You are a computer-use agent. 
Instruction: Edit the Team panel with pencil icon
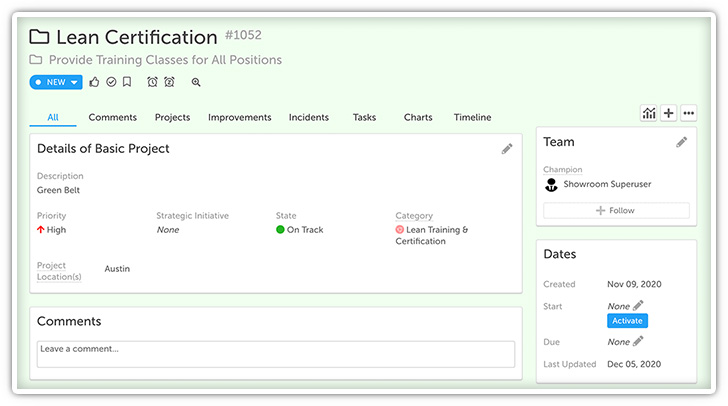click(681, 143)
